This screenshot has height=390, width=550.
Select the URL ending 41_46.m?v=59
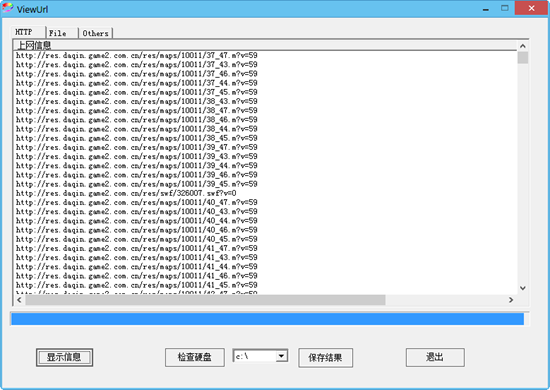[136, 276]
